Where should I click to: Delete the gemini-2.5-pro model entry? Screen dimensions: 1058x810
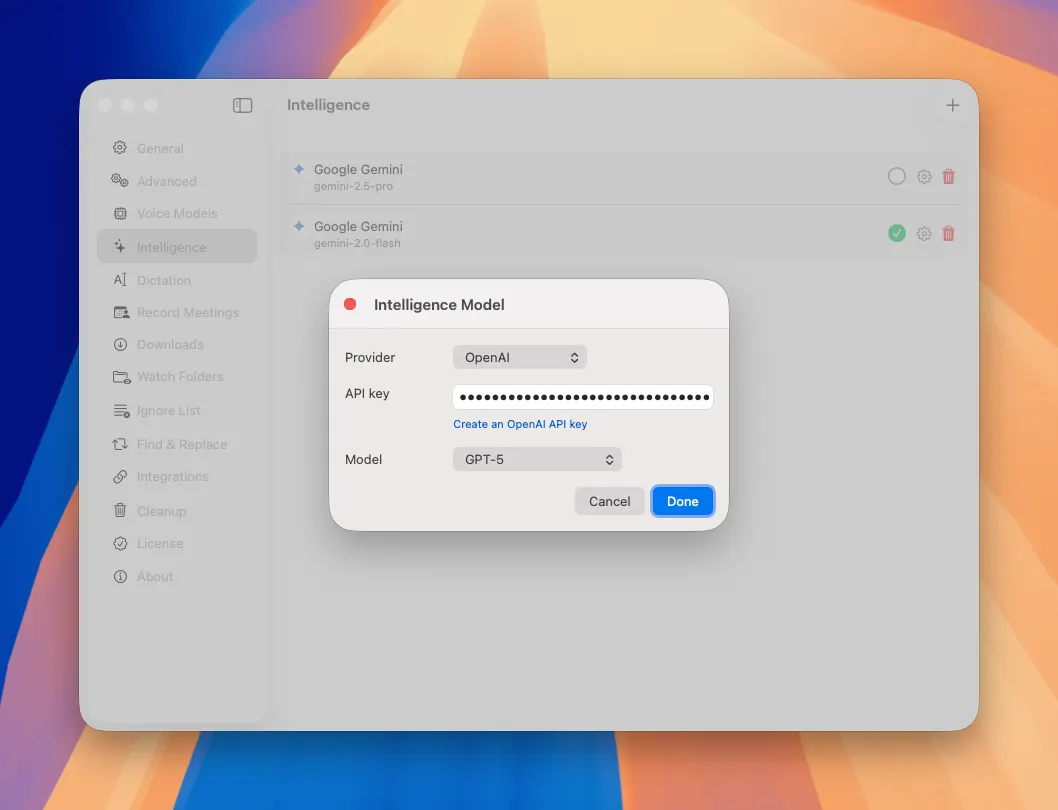pos(949,177)
